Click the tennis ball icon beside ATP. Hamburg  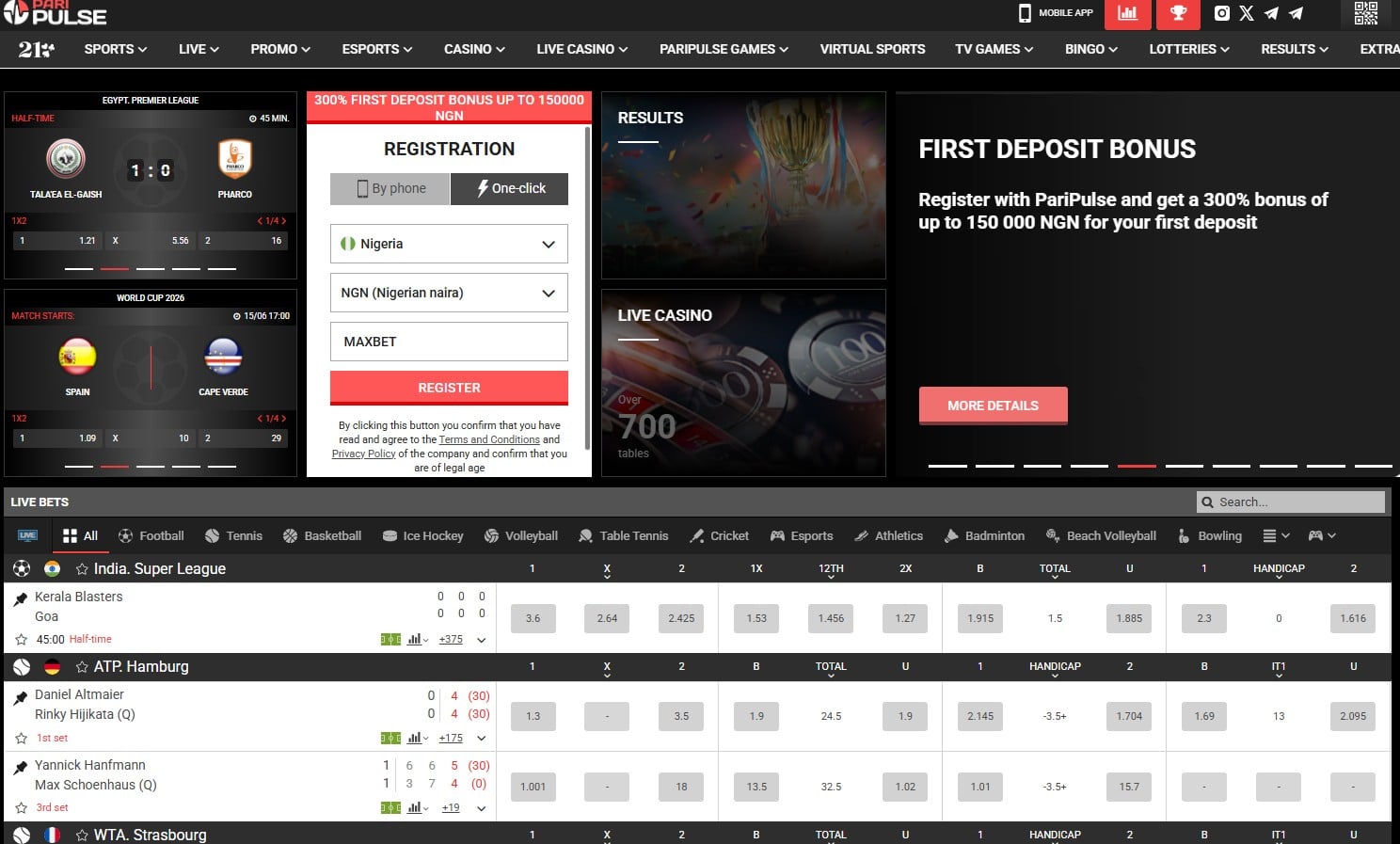(x=22, y=666)
